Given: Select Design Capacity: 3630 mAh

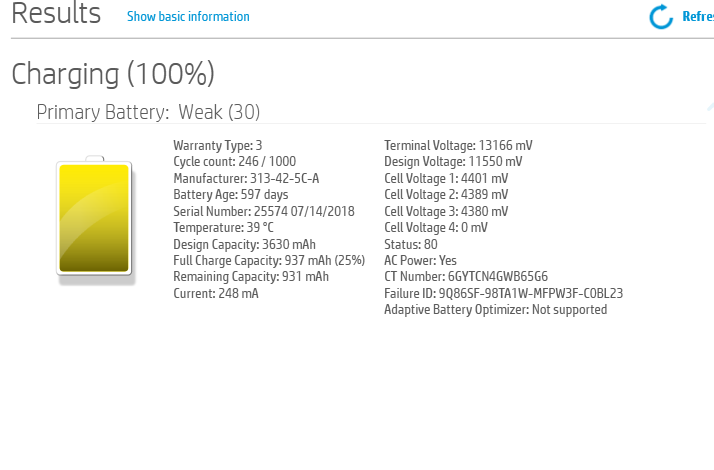Looking at the screenshot, I should tap(244, 244).
